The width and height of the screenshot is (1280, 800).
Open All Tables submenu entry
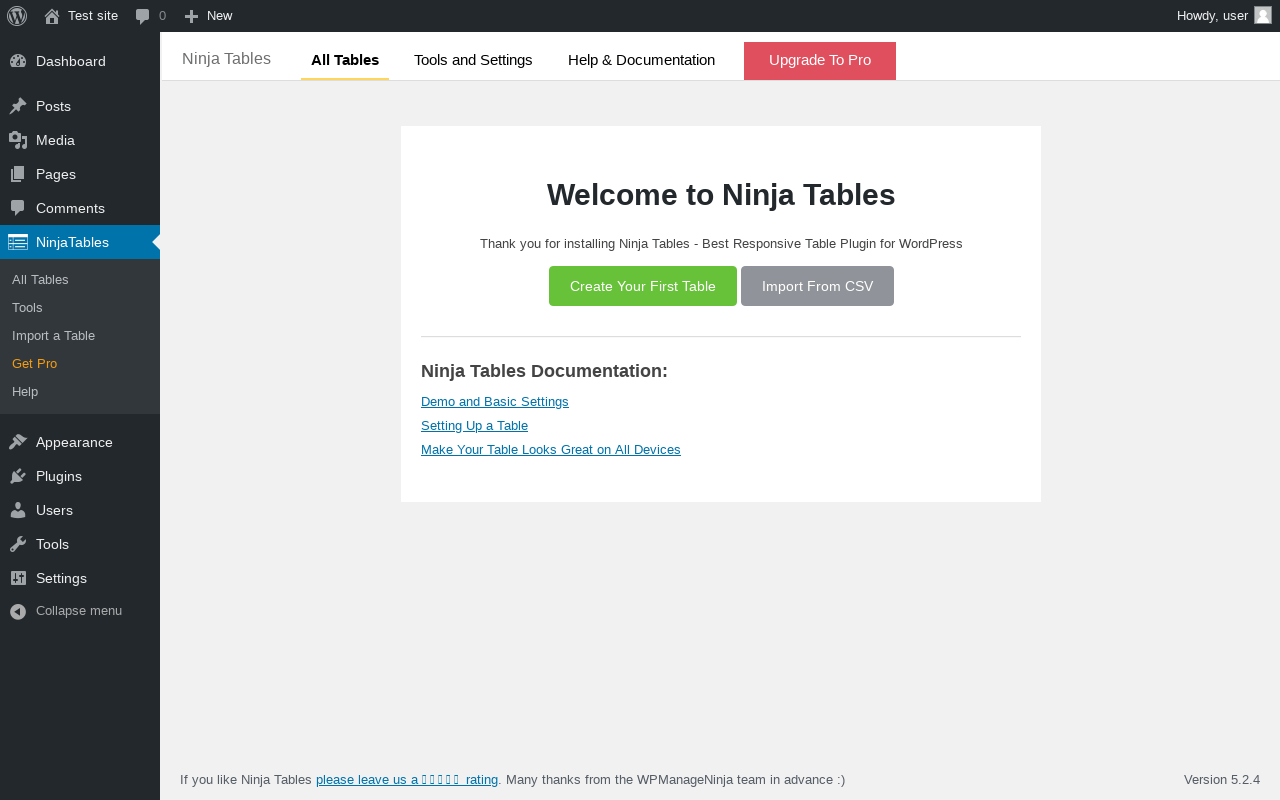tap(80, 279)
